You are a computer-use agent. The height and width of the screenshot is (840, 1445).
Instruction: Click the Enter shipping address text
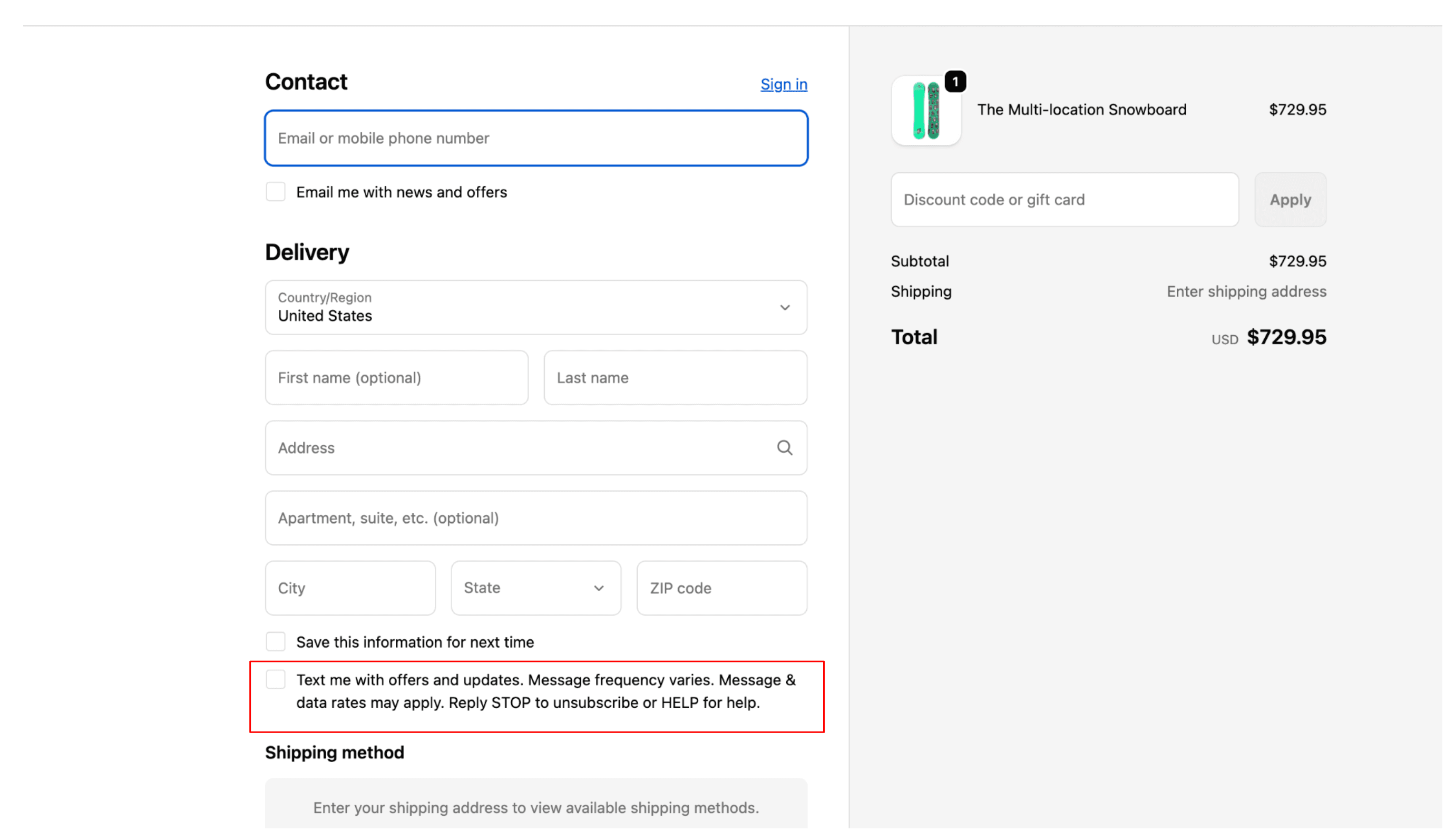(1245, 291)
